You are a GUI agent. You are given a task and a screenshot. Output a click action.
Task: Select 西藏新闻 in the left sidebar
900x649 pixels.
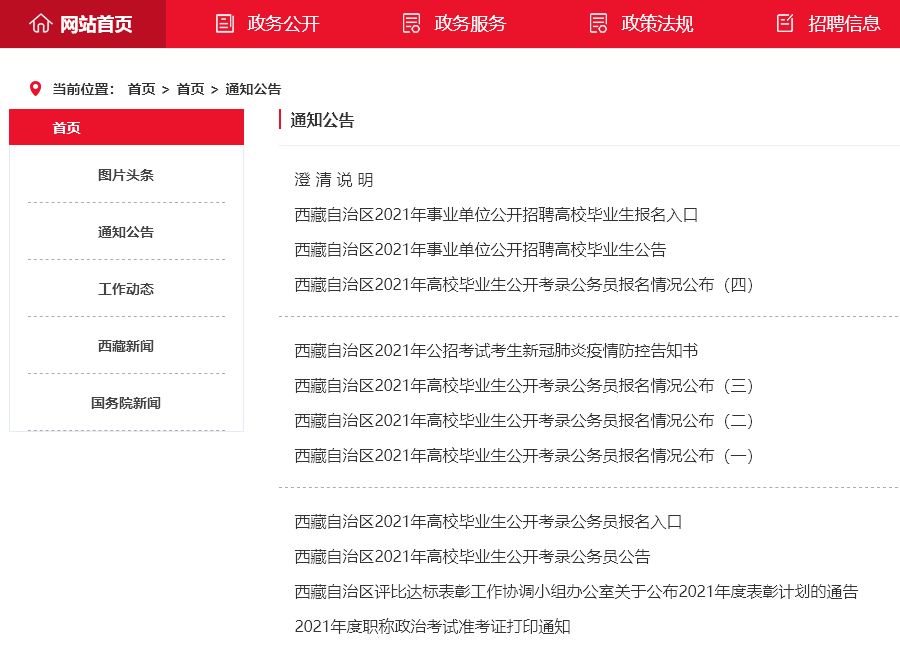pyautogui.click(x=126, y=346)
